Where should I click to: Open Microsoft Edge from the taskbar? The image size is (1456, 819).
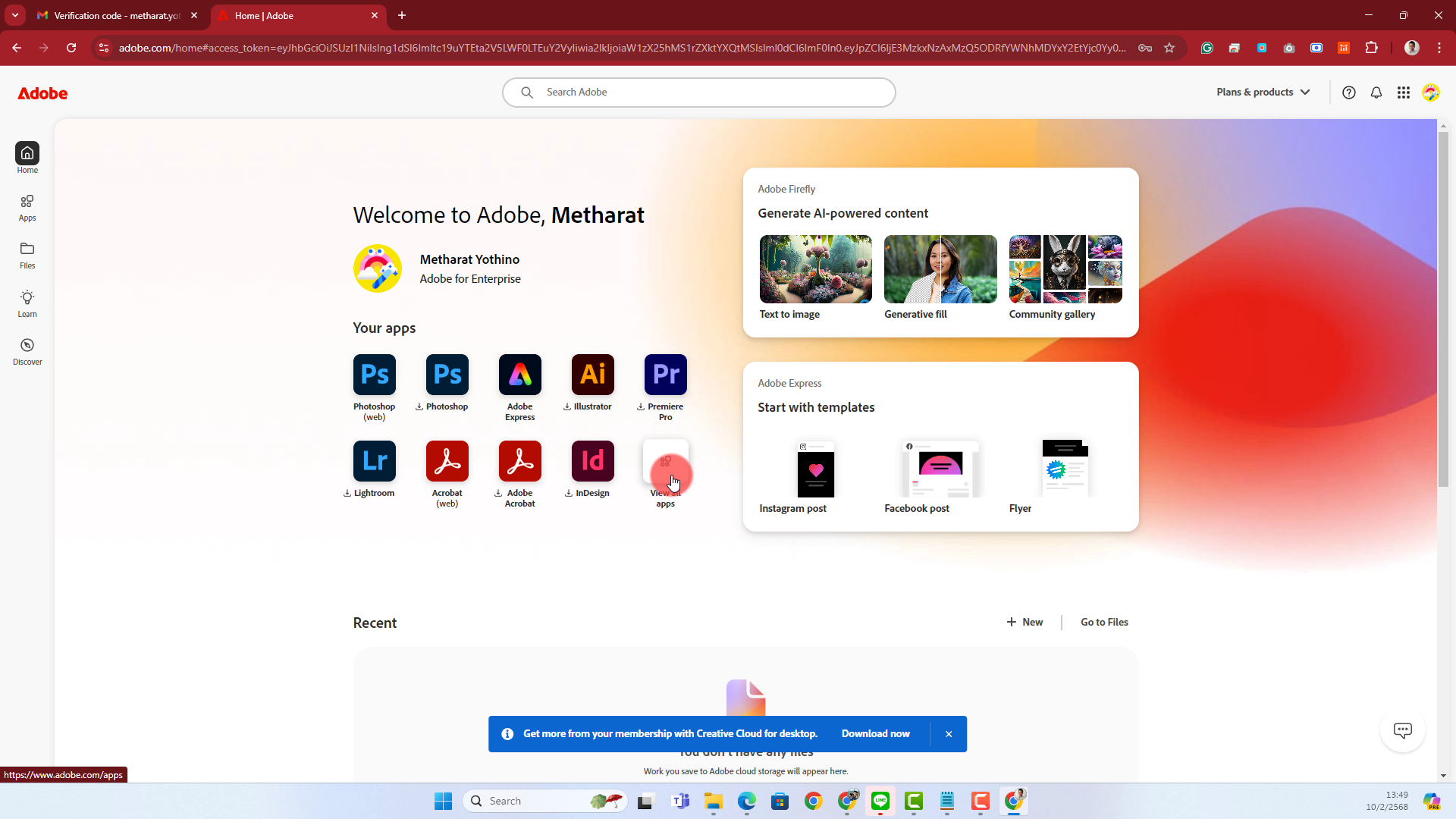point(747,801)
